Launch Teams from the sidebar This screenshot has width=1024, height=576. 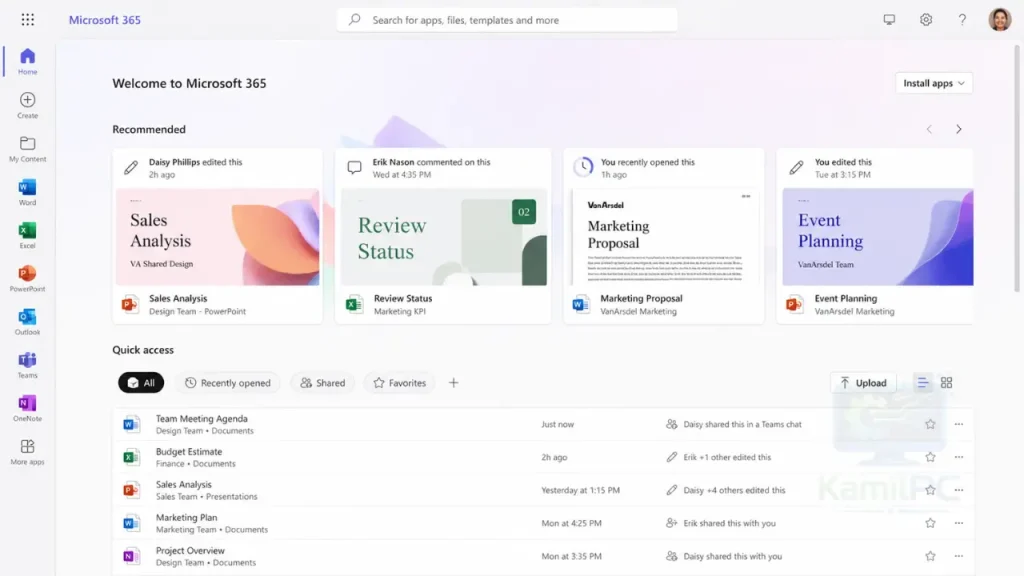(x=27, y=365)
